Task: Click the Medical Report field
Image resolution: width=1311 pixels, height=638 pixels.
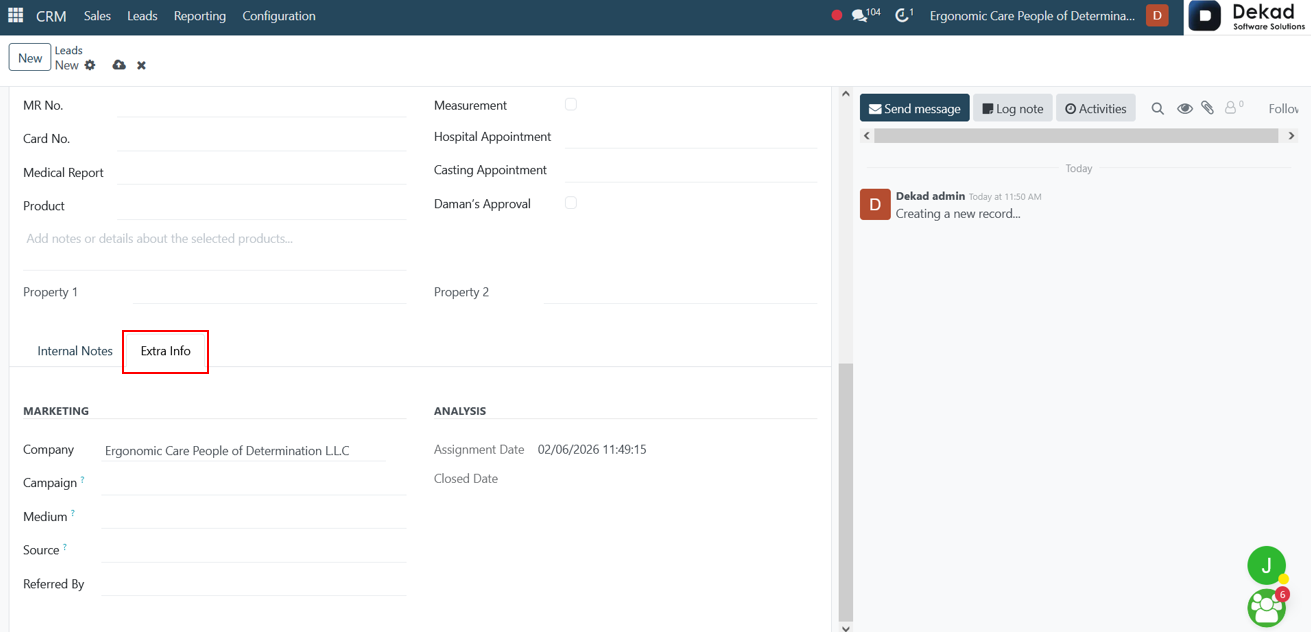Action: click(262, 173)
